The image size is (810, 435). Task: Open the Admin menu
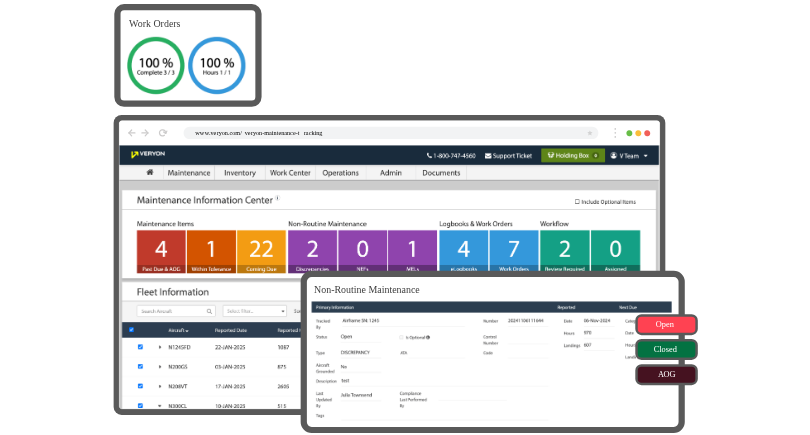[x=391, y=173]
